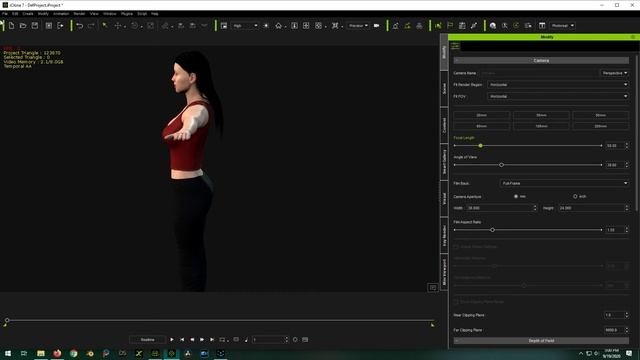Choose the 35mm lens preset

pos(541,115)
